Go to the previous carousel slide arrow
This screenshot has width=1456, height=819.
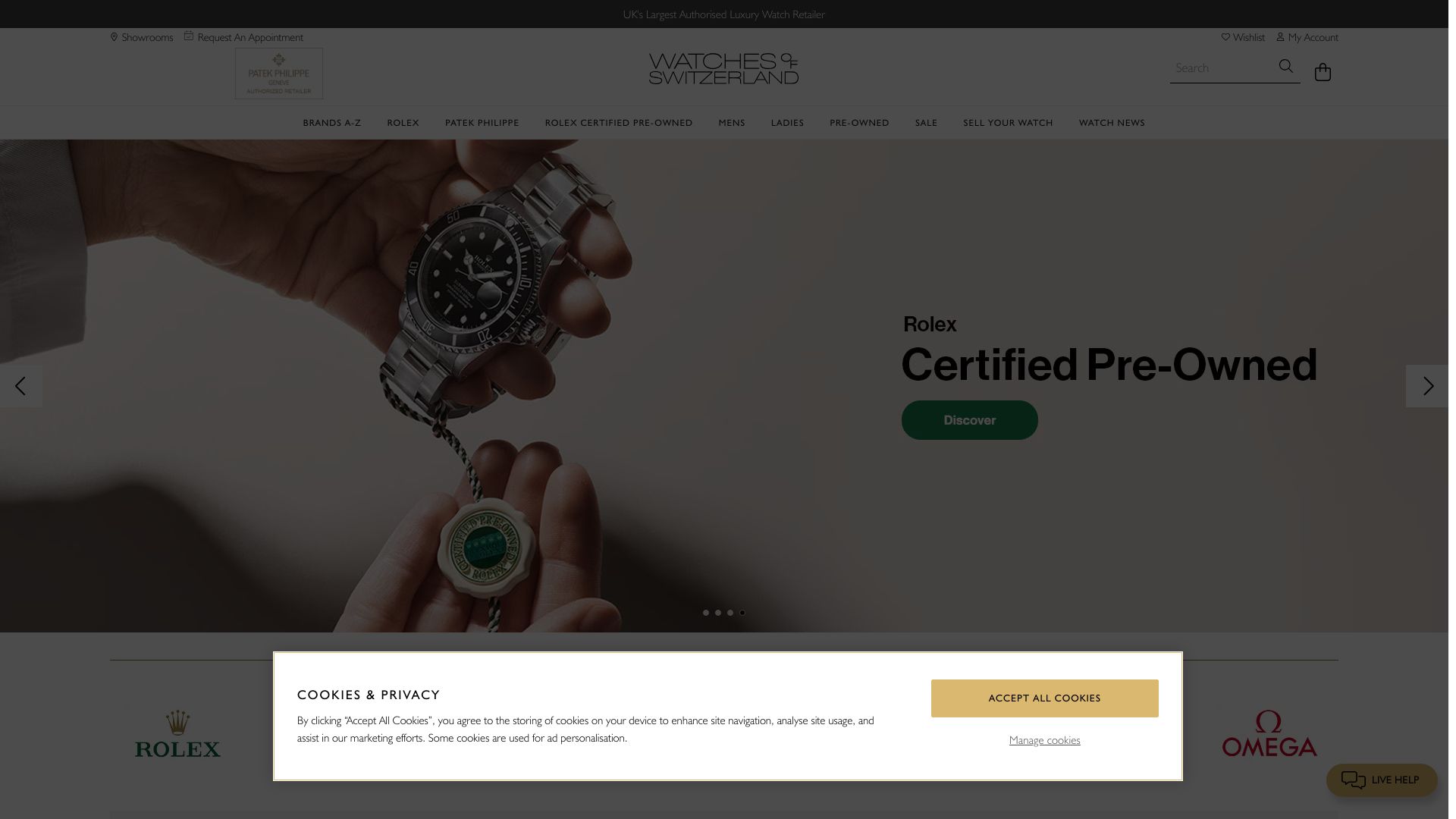pos(20,386)
